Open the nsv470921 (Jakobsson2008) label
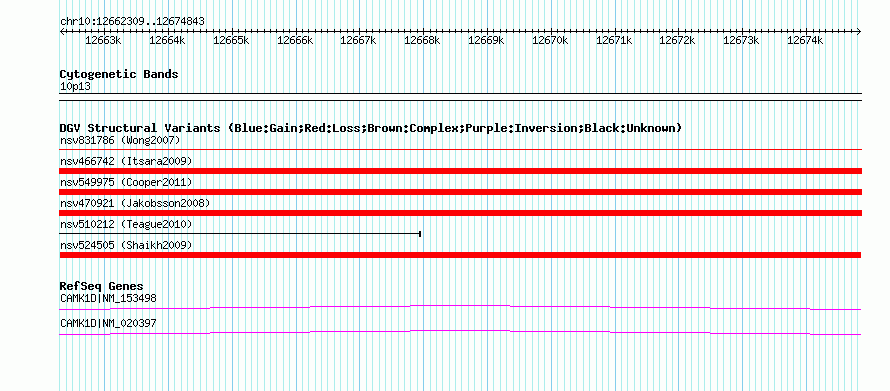The height and width of the screenshot is (391, 890). click(135, 203)
